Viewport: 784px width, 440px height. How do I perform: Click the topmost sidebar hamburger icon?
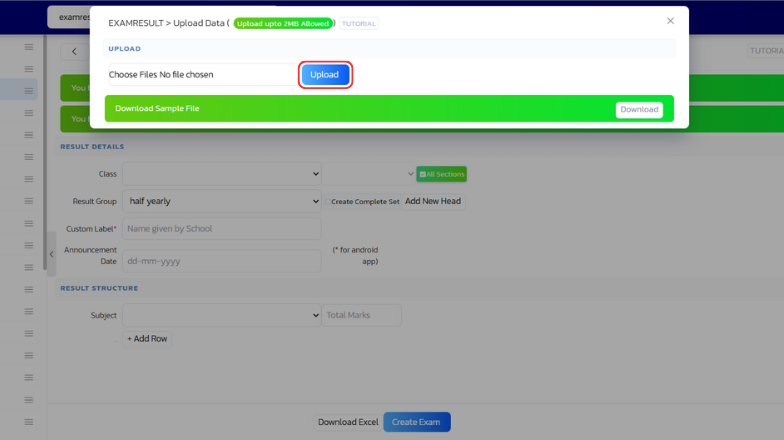click(29, 47)
